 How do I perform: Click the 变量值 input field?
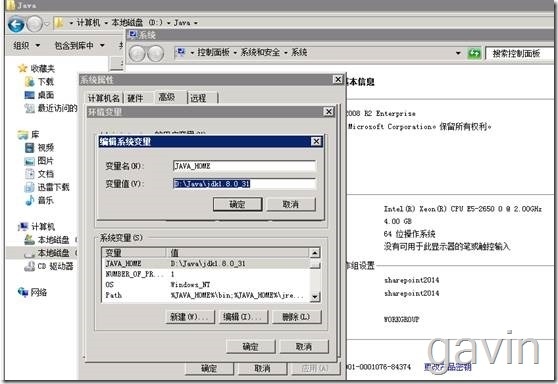(244, 184)
